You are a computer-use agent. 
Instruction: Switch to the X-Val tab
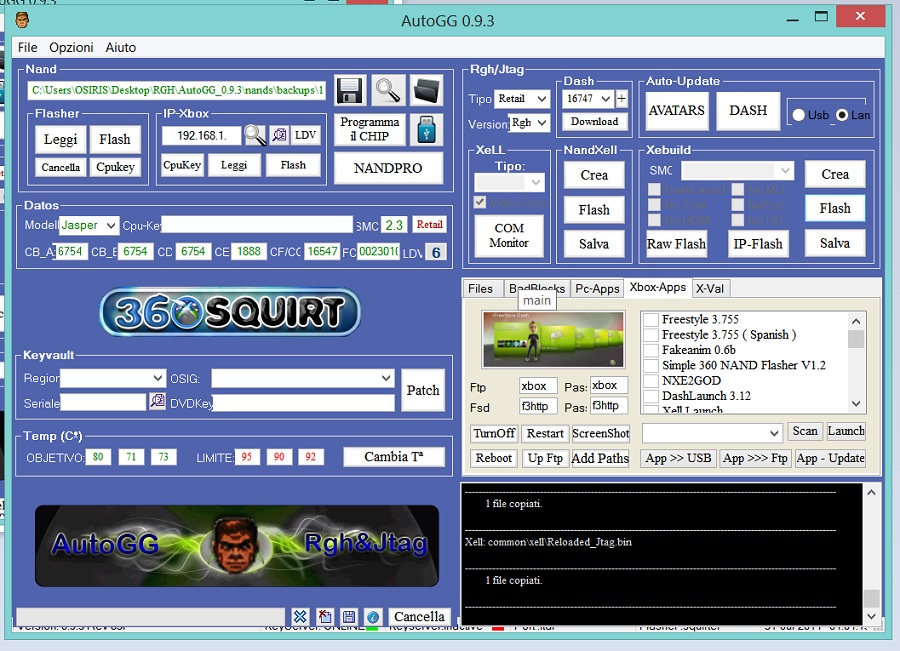click(710, 288)
